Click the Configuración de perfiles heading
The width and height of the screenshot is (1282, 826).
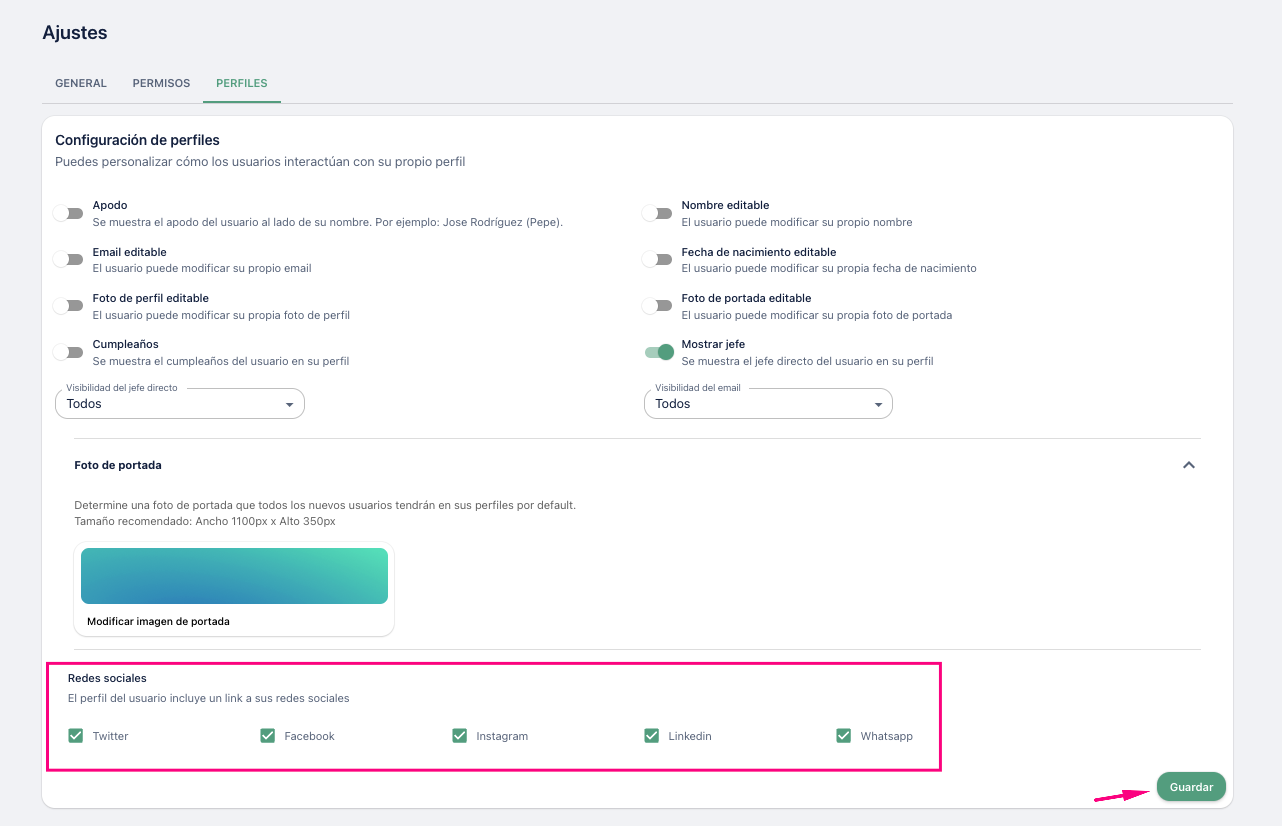(137, 140)
